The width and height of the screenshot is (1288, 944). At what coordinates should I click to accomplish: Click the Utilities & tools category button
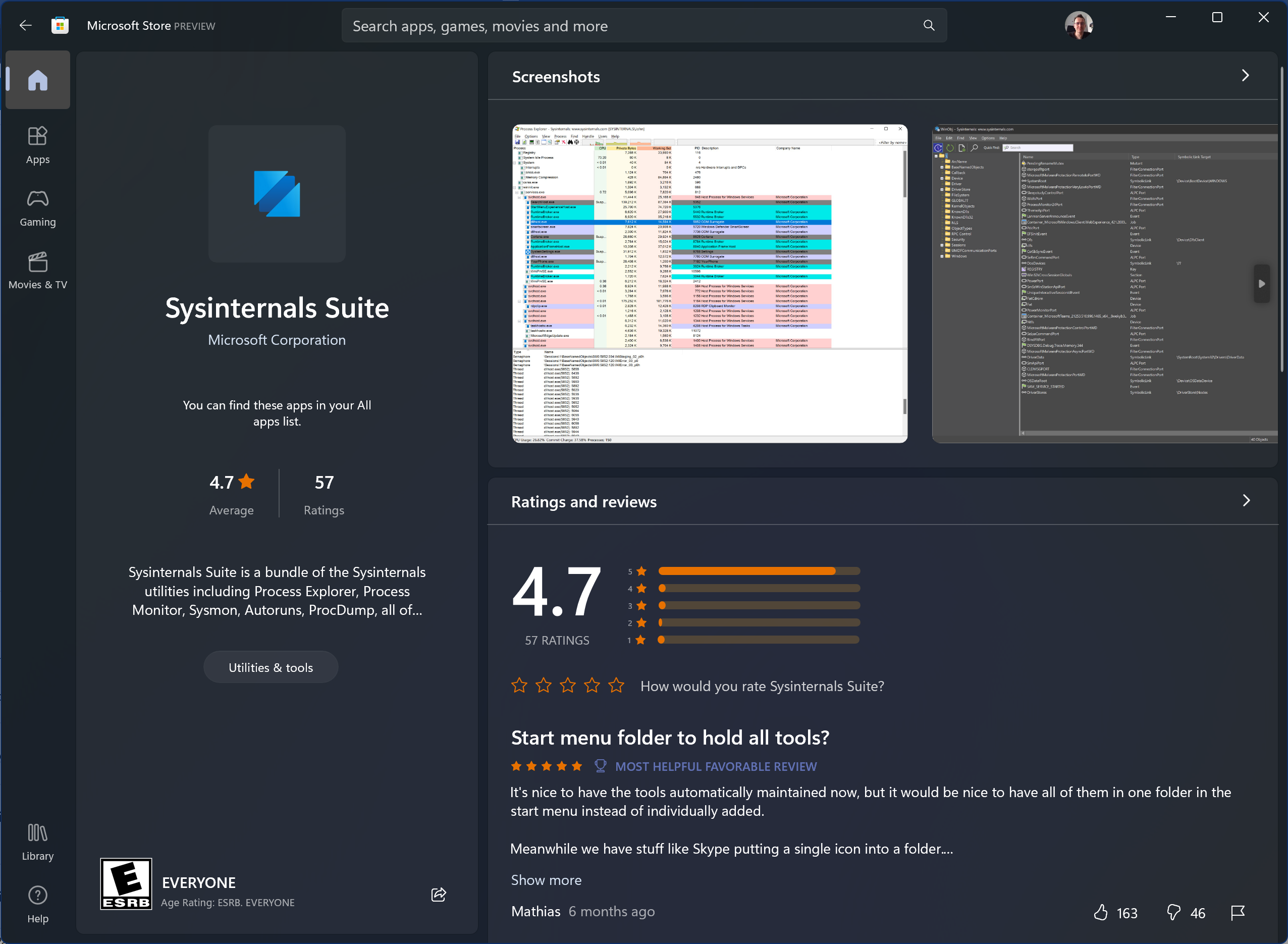(x=271, y=667)
